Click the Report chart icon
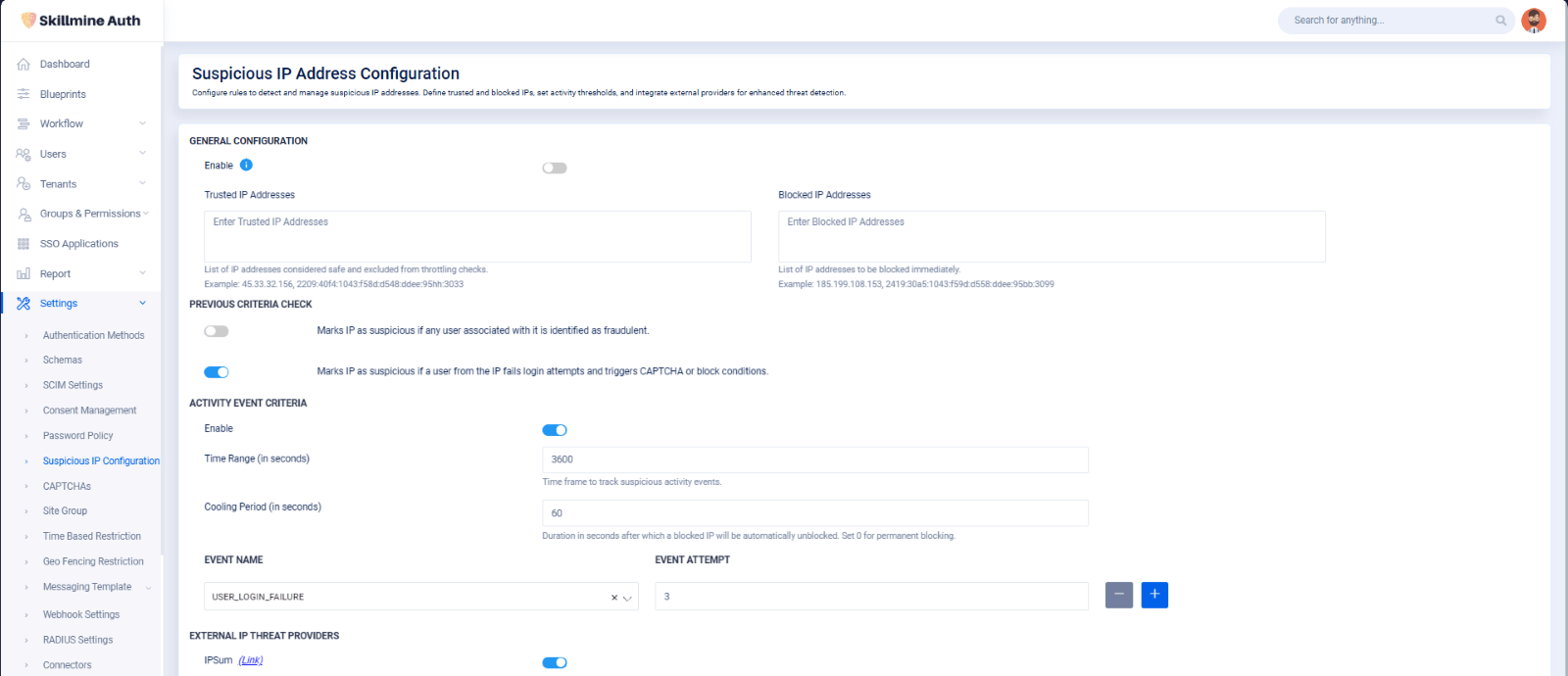The width and height of the screenshot is (1568, 676). (x=24, y=274)
